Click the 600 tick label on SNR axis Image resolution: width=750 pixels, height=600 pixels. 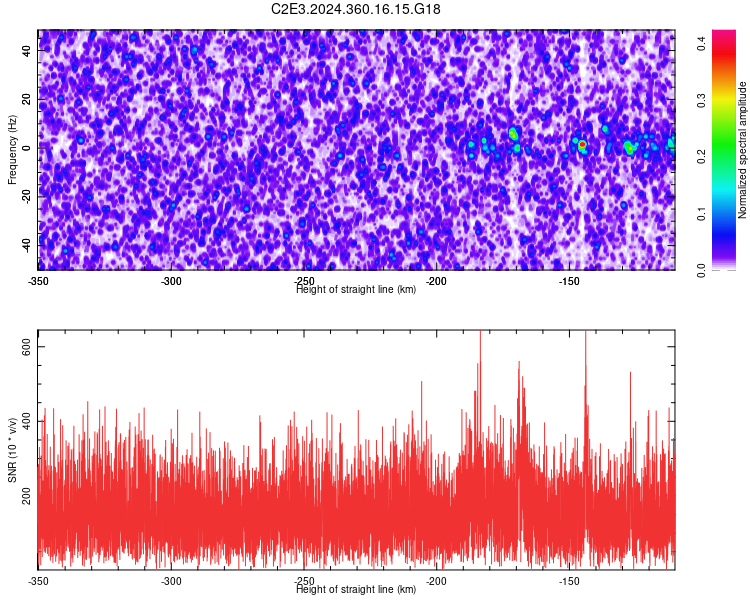coord(27,346)
